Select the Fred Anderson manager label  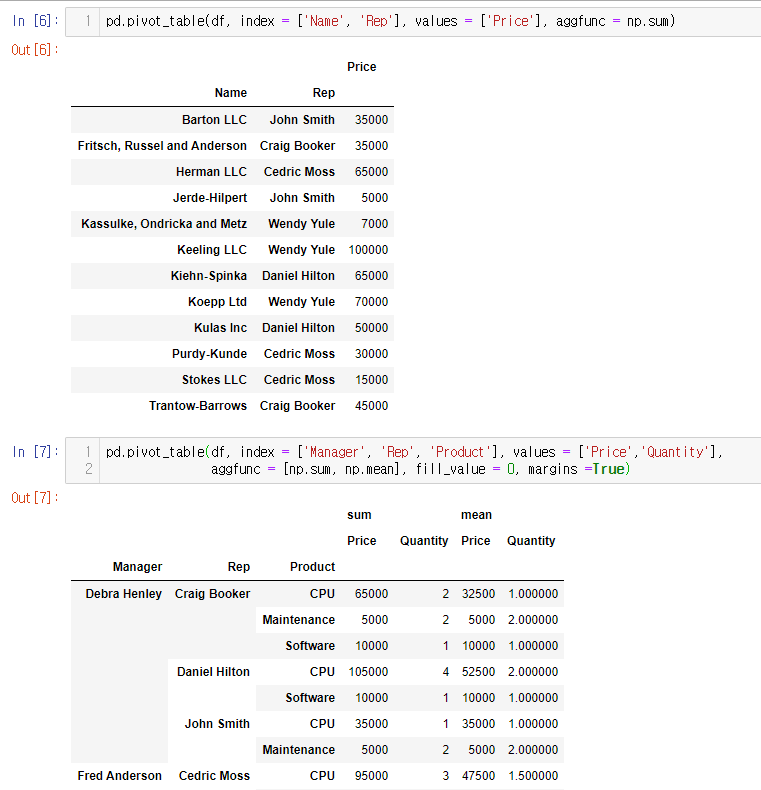click(119, 776)
